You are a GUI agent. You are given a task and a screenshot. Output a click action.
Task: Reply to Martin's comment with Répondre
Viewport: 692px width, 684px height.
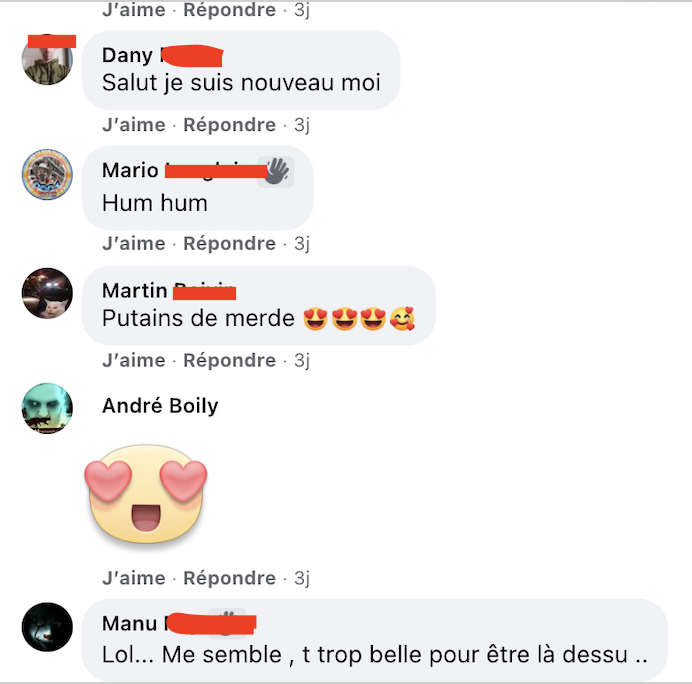[229, 361]
